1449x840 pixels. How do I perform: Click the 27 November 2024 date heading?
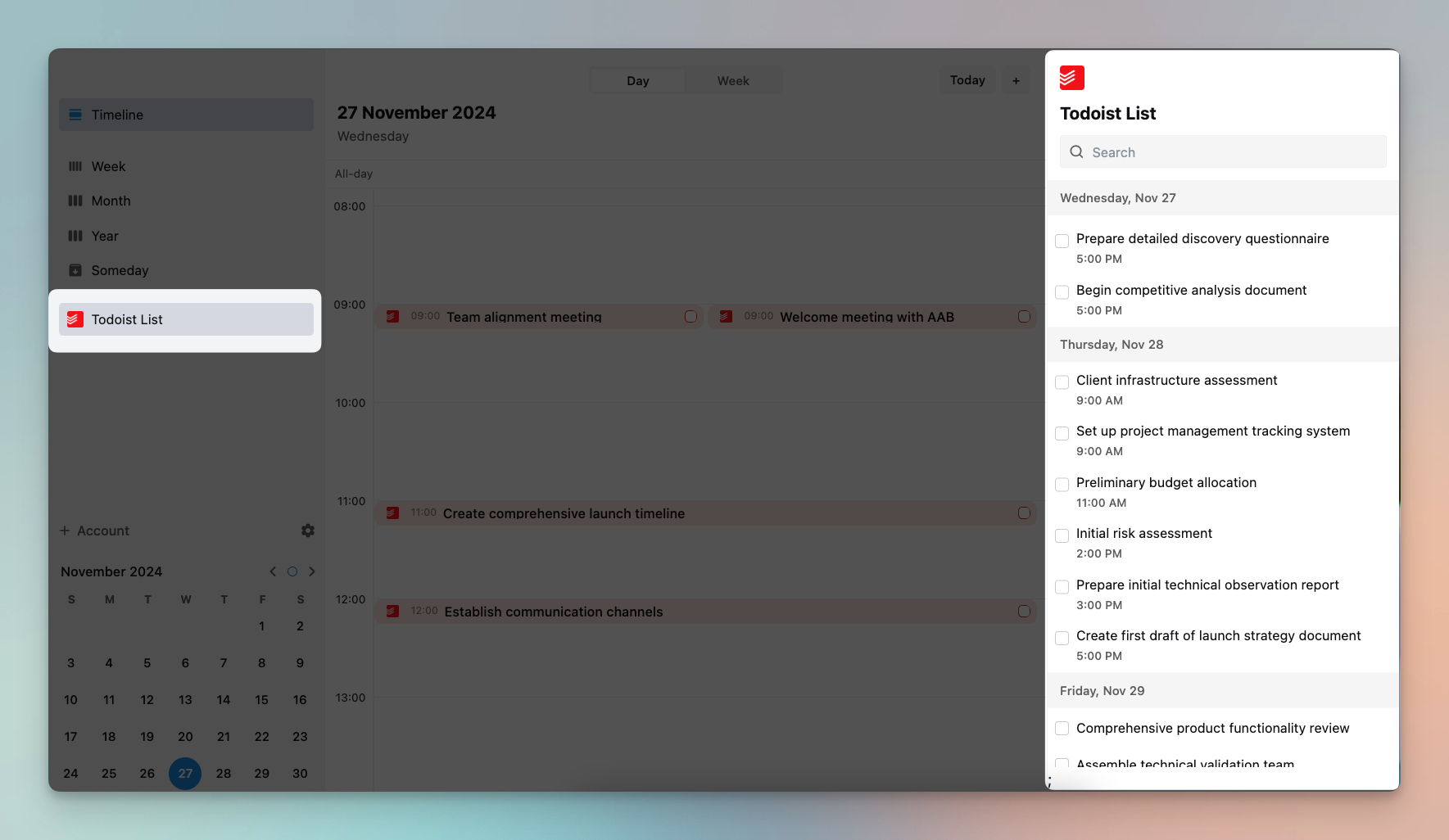click(416, 113)
